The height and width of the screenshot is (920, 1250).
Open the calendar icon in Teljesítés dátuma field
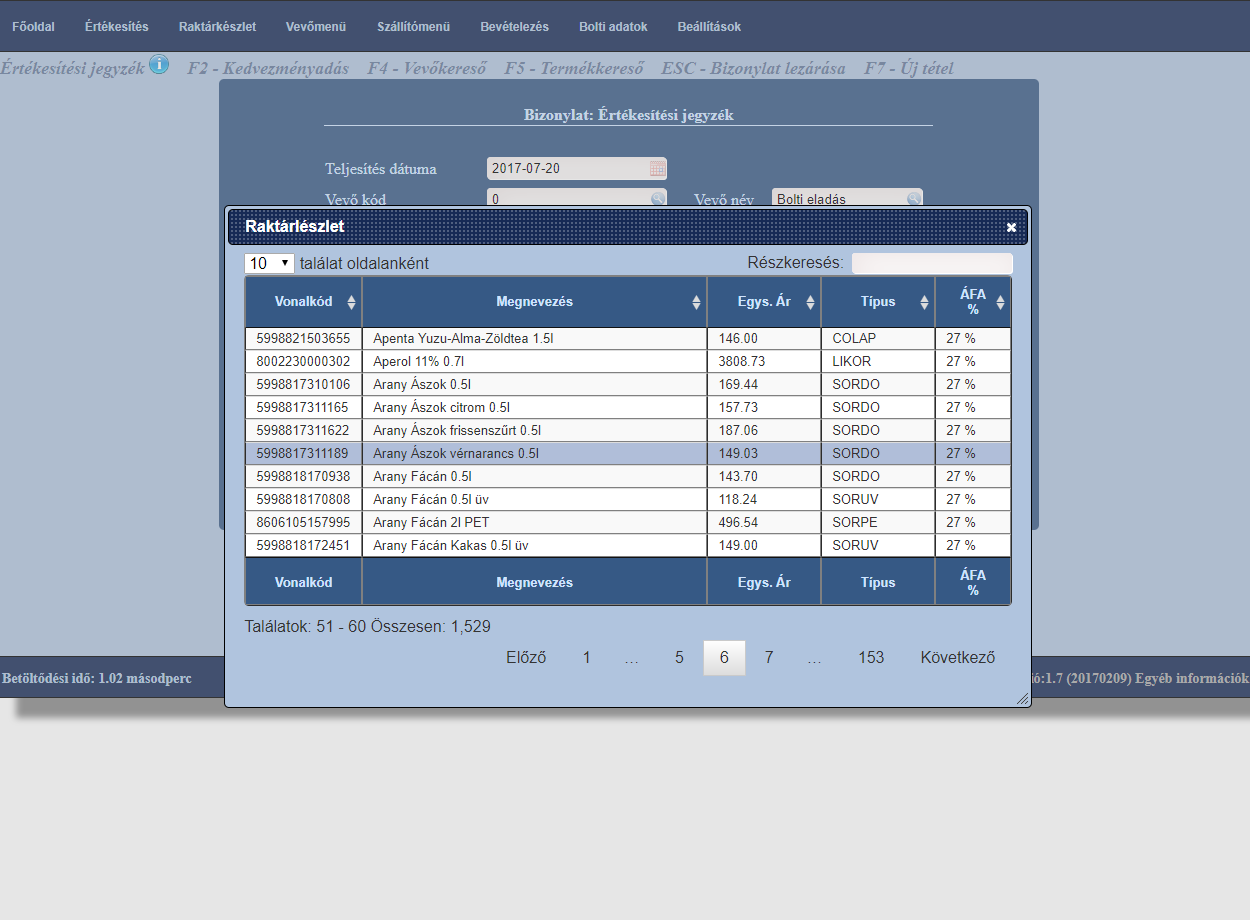tap(657, 168)
